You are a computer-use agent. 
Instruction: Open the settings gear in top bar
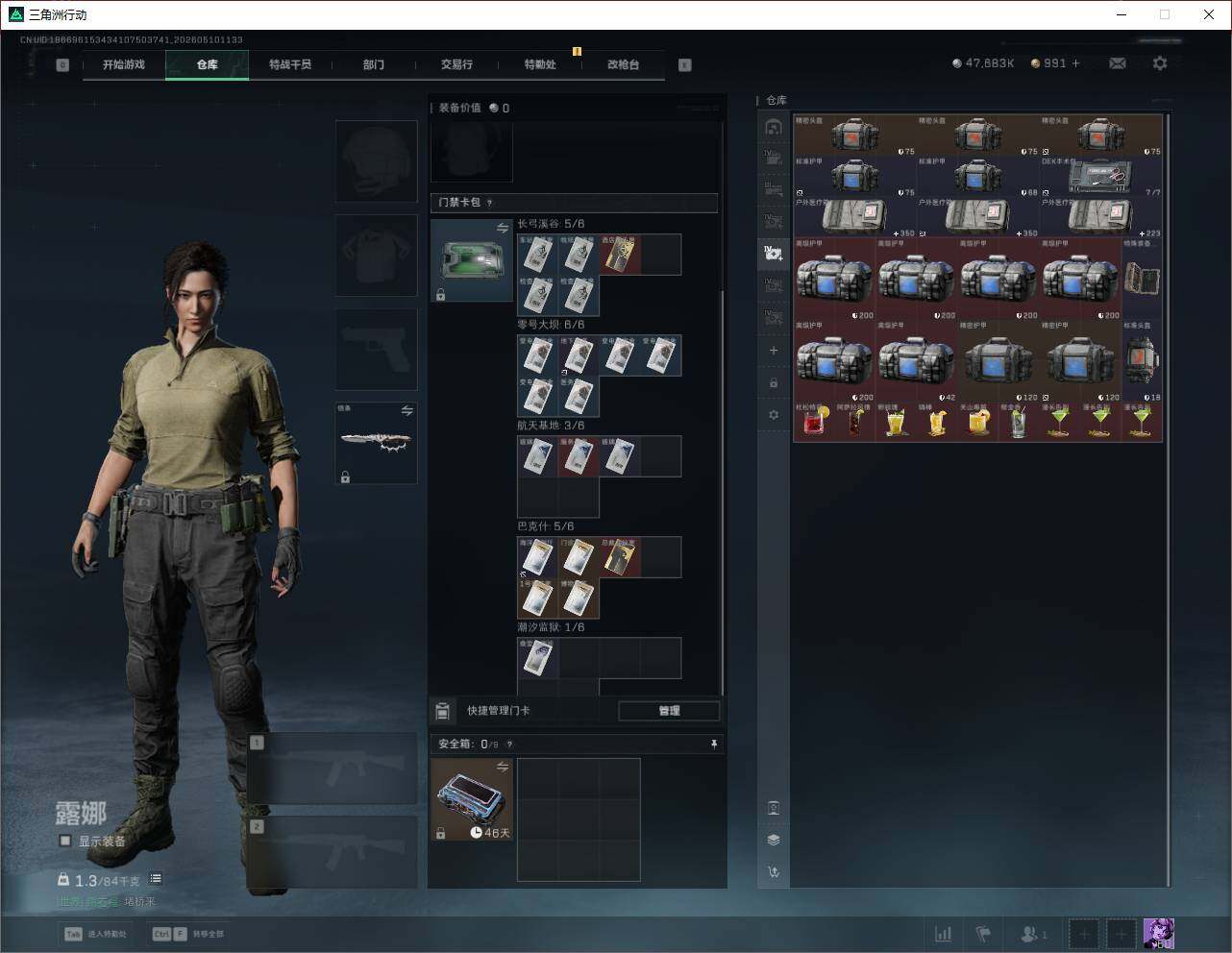point(1160,63)
